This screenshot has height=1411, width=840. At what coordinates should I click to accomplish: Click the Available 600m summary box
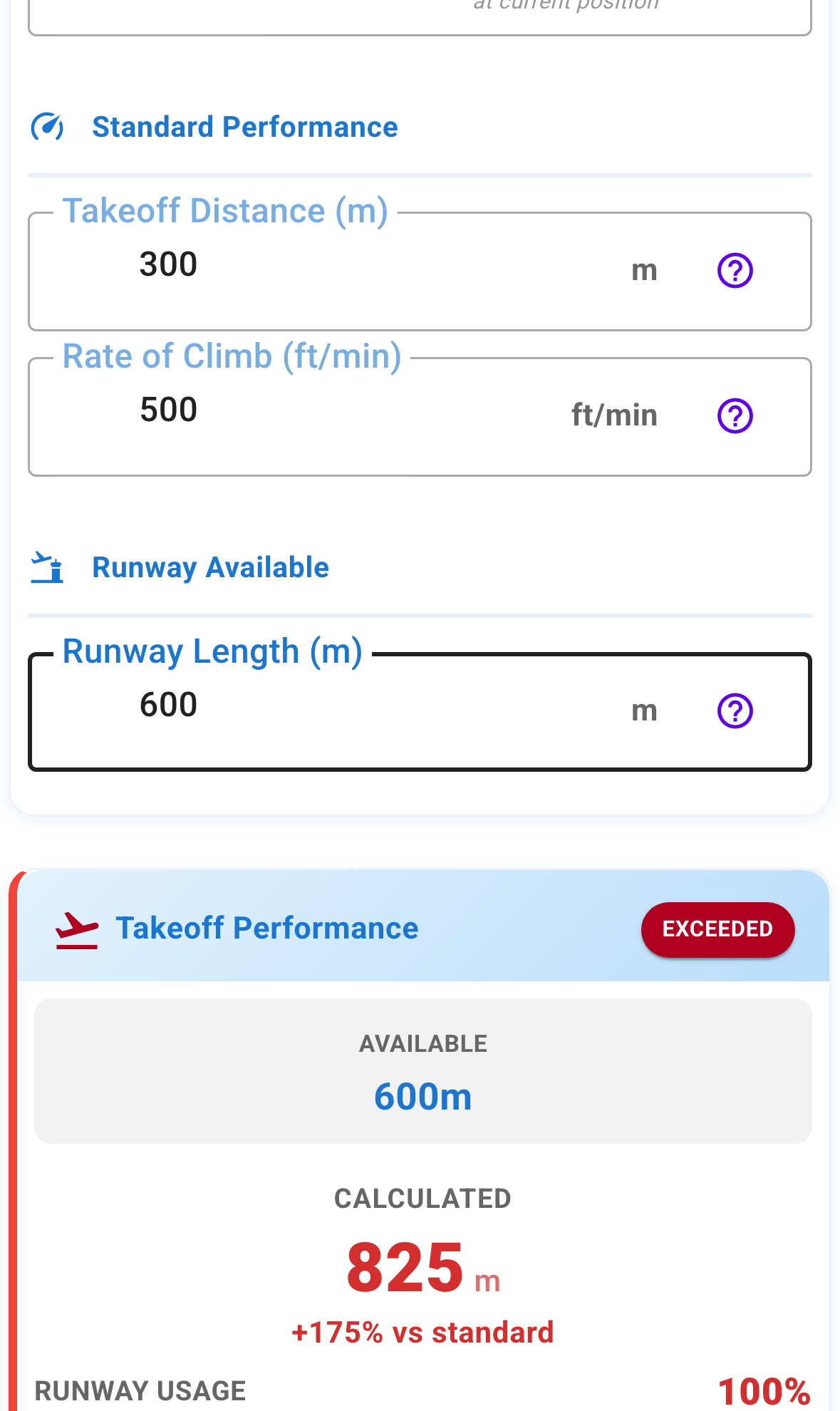pyautogui.click(x=423, y=1071)
